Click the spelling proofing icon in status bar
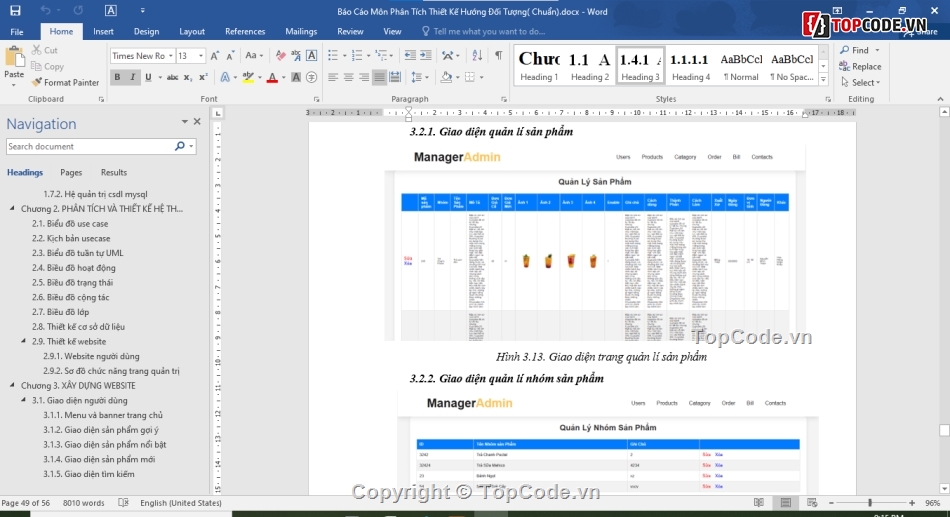The height and width of the screenshot is (517, 950). pos(123,502)
